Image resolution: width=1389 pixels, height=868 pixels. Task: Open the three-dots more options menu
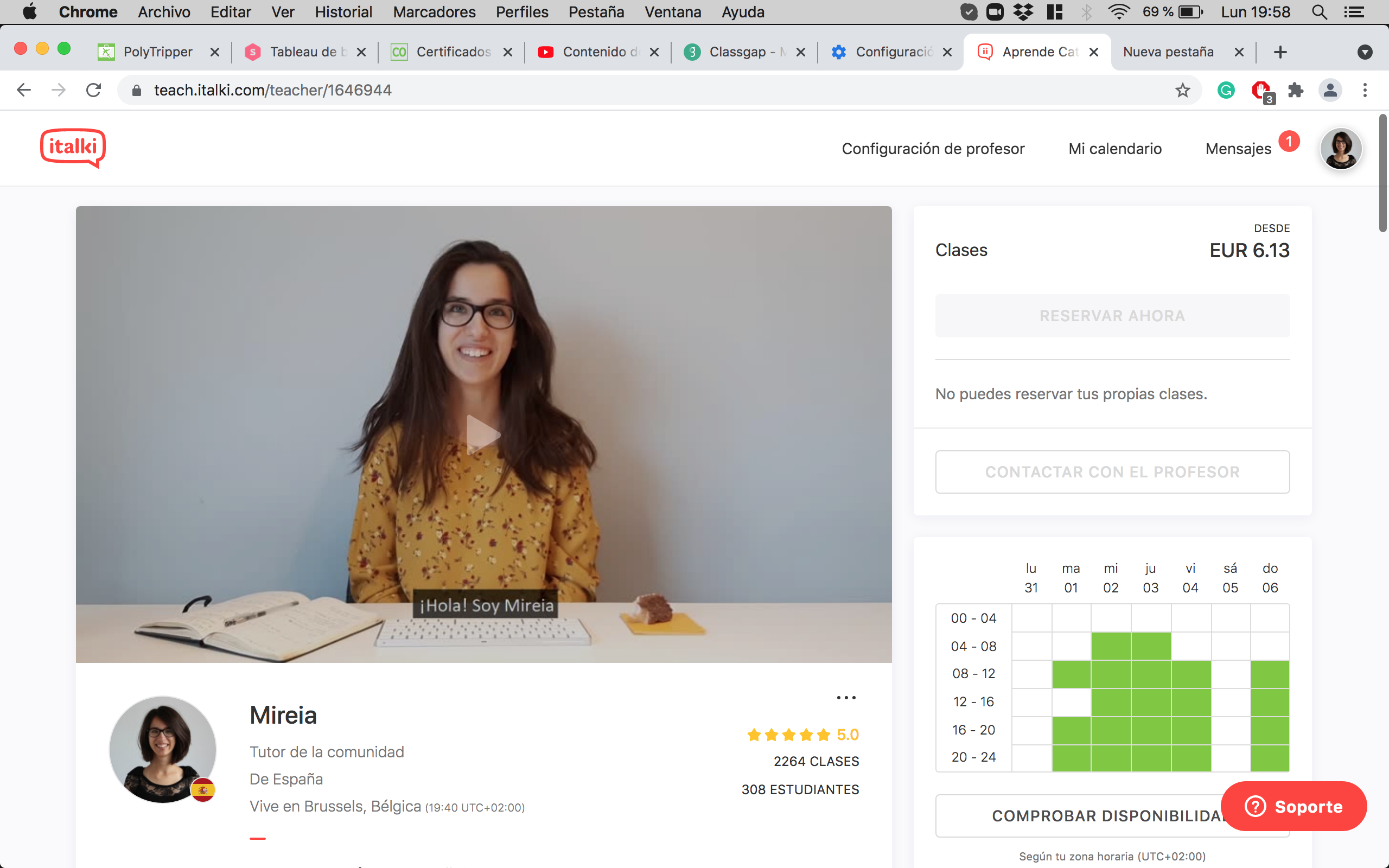pos(846,698)
